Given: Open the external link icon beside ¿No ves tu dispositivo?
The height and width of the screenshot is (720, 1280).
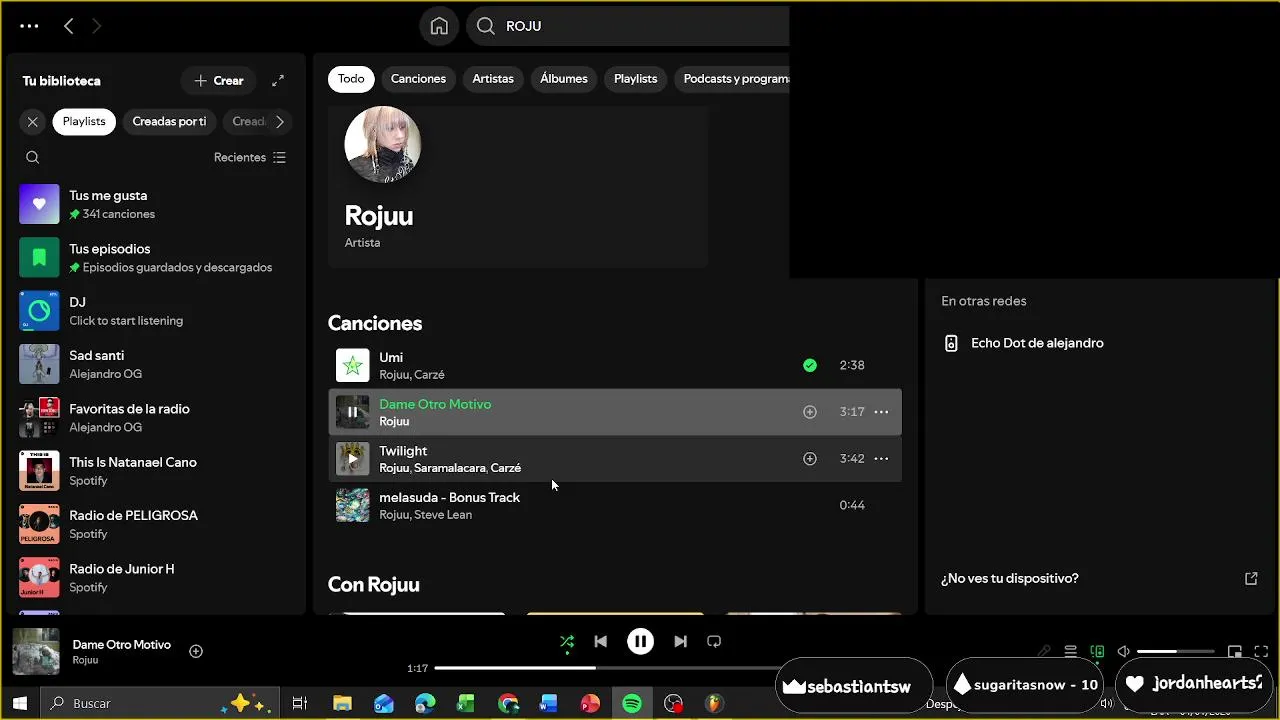Looking at the screenshot, I should (1251, 578).
